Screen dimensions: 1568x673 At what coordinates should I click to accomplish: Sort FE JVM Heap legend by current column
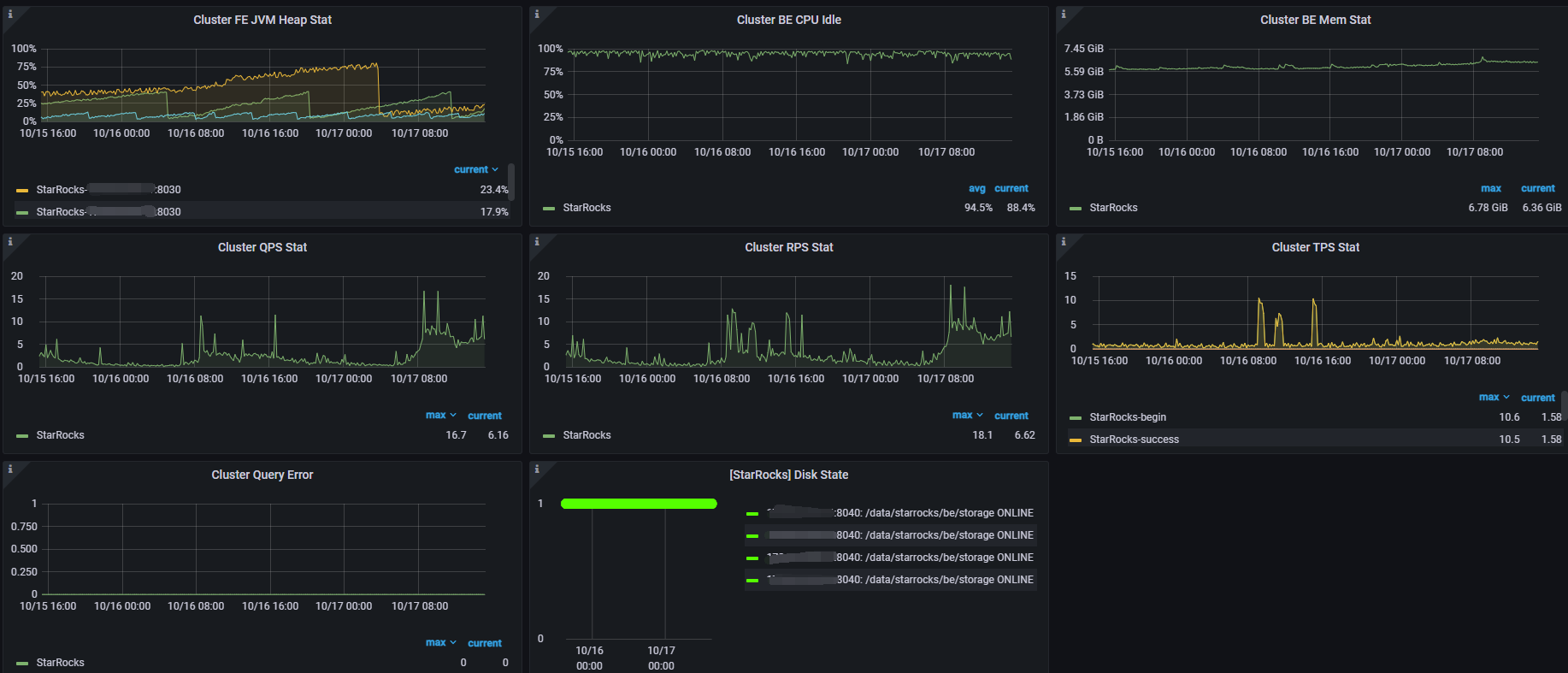[x=471, y=170]
